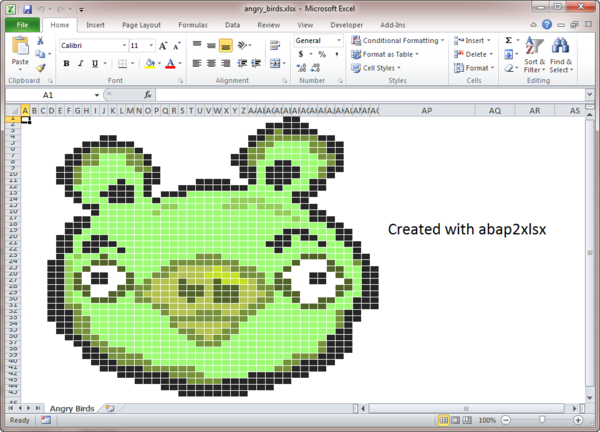The height and width of the screenshot is (432, 600).
Task: Open the File tab
Action: [22, 25]
